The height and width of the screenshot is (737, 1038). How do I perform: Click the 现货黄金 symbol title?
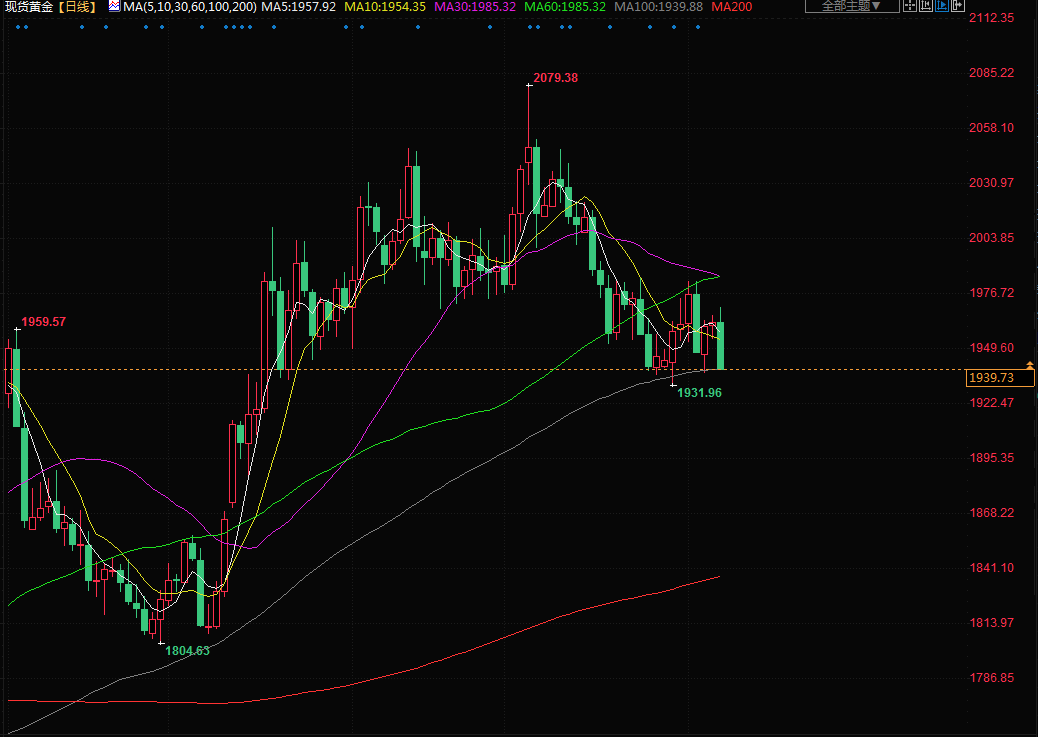(x=28, y=6)
